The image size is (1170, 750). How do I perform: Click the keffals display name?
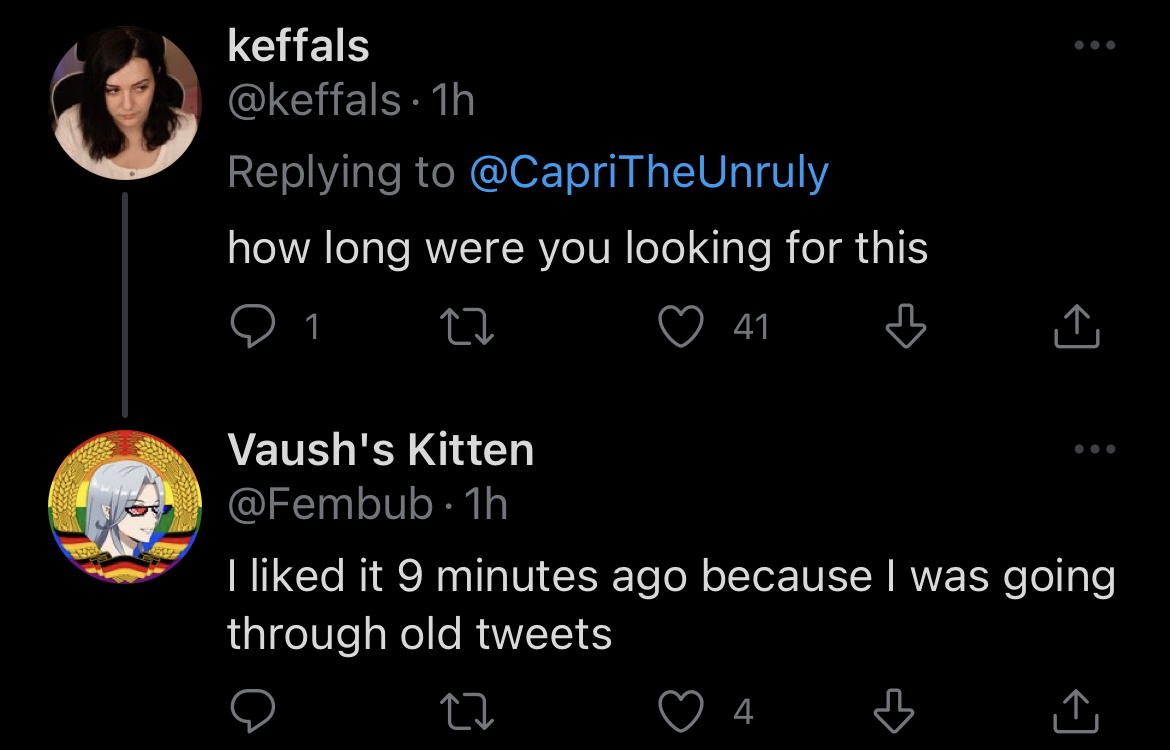[298, 46]
